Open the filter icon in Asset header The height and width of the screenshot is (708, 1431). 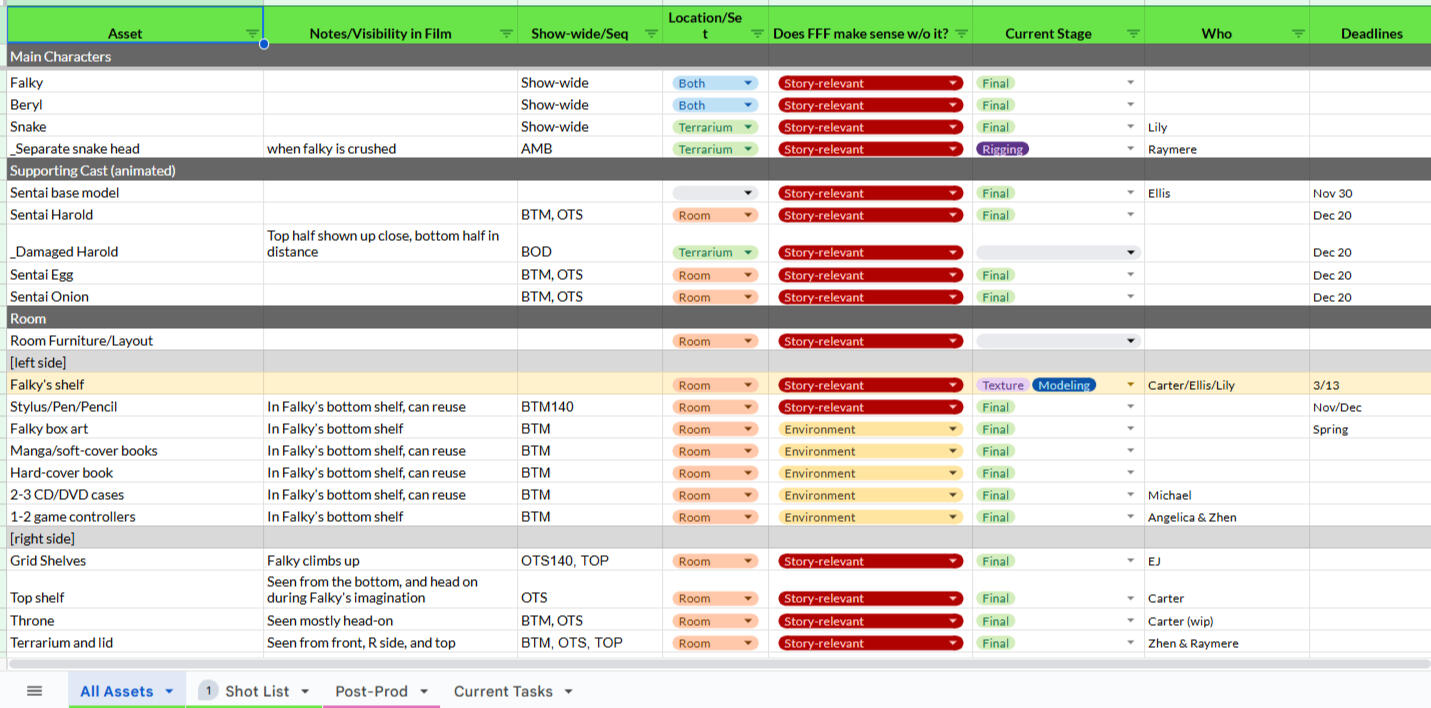click(x=252, y=34)
